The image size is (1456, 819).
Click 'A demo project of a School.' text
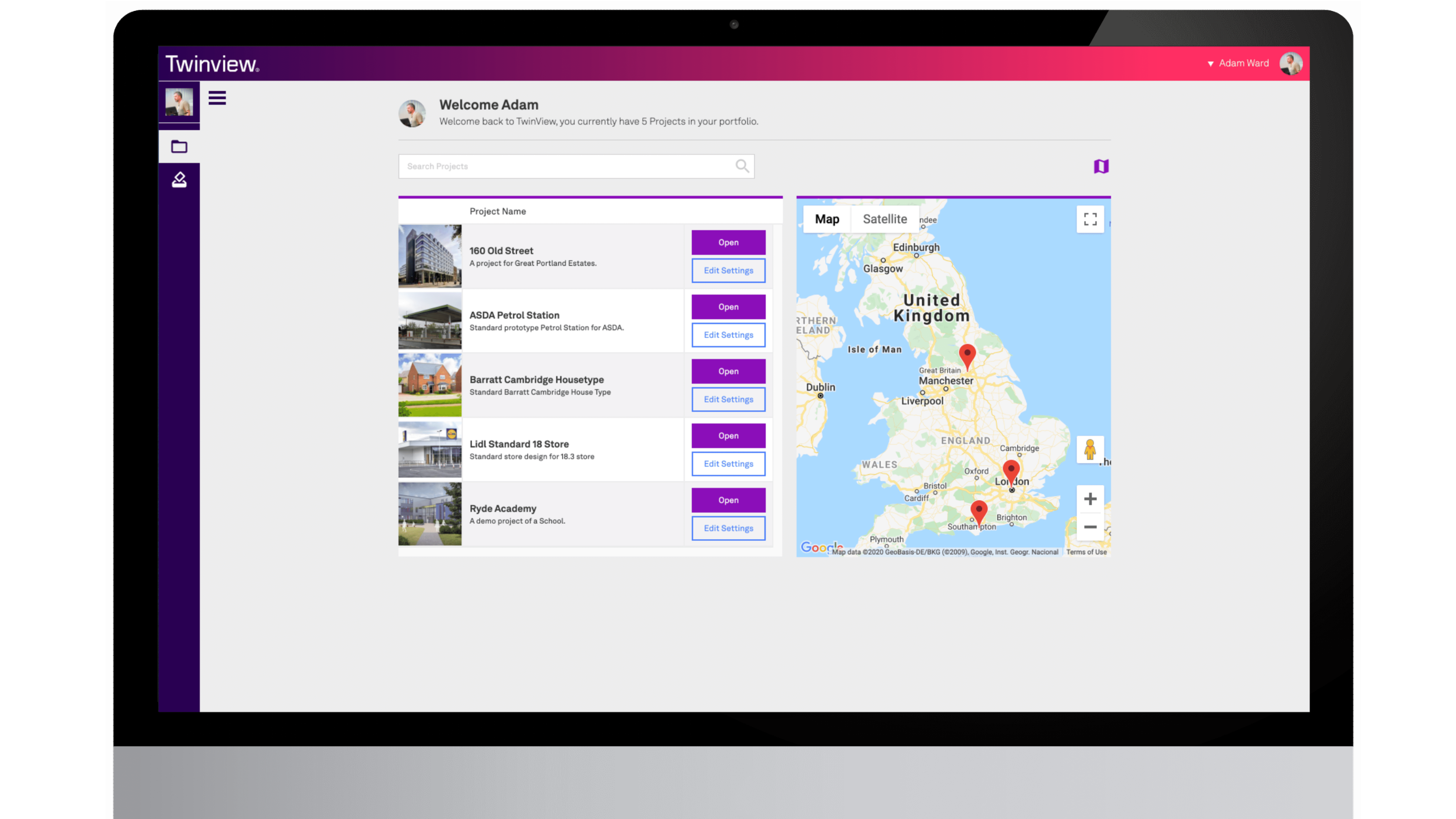click(x=517, y=521)
